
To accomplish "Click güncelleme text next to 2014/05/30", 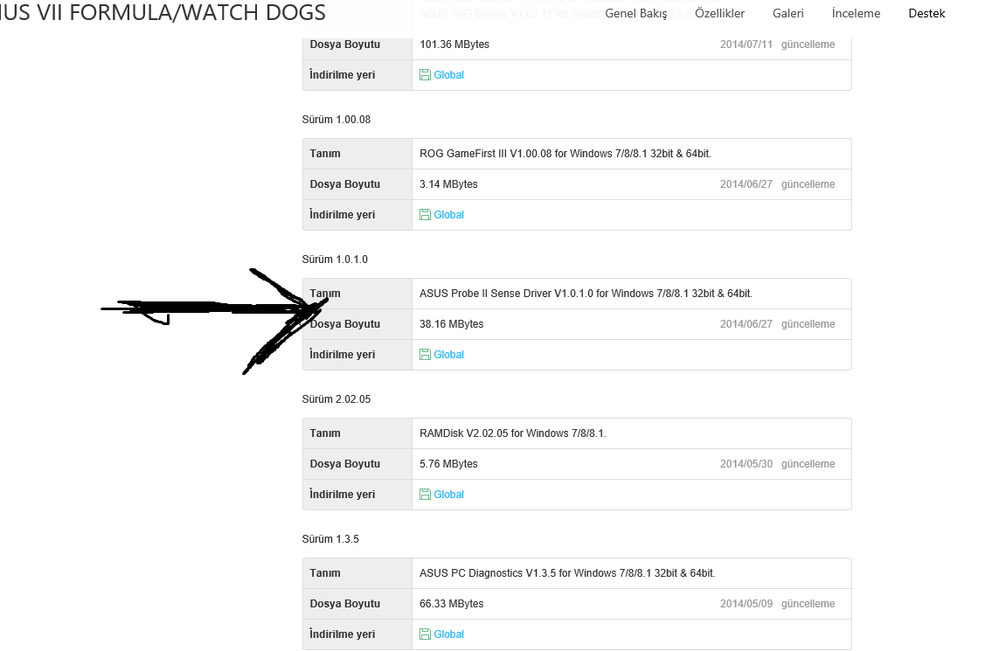I will click(x=808, y=464).
